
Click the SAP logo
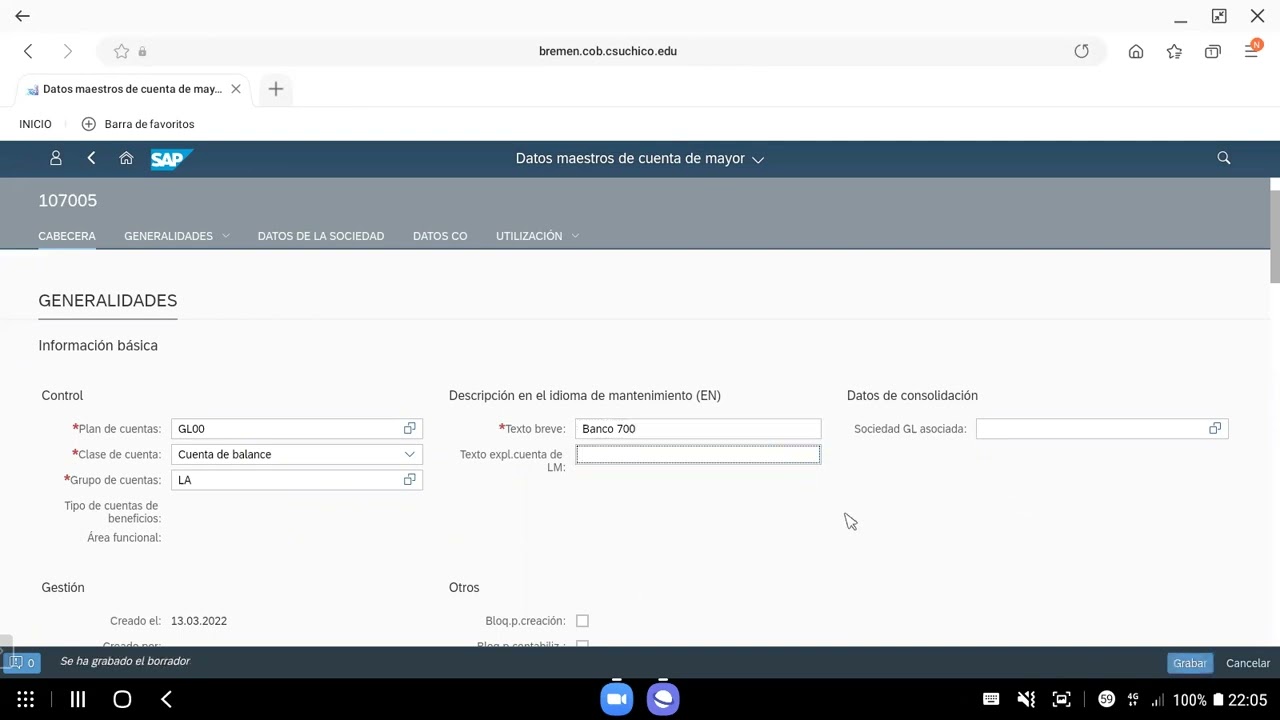pos(171,159)
